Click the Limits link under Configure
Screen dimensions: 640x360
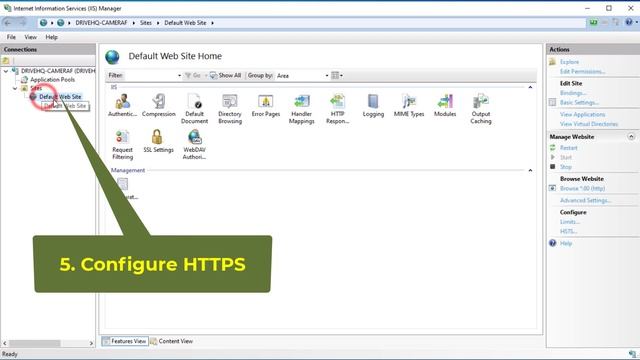[570, 222]
